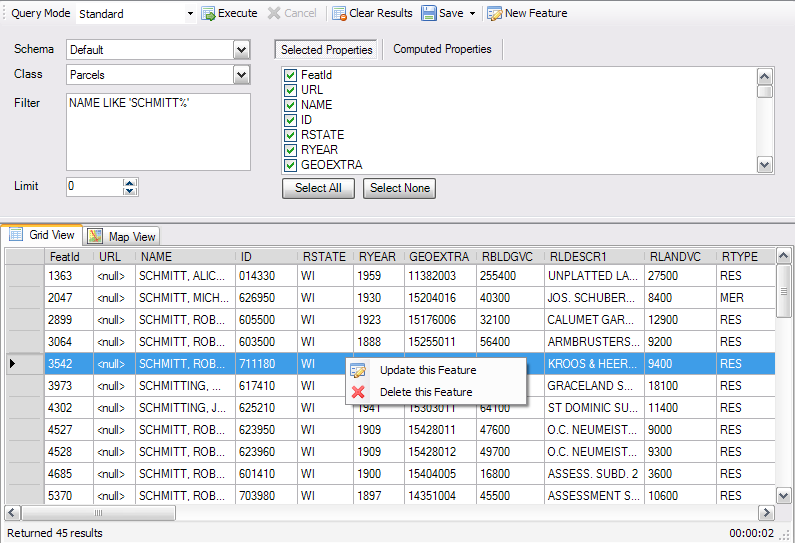Click the GRACELAND S... cell
795x543 pixels.
click(x=594, y=386)
